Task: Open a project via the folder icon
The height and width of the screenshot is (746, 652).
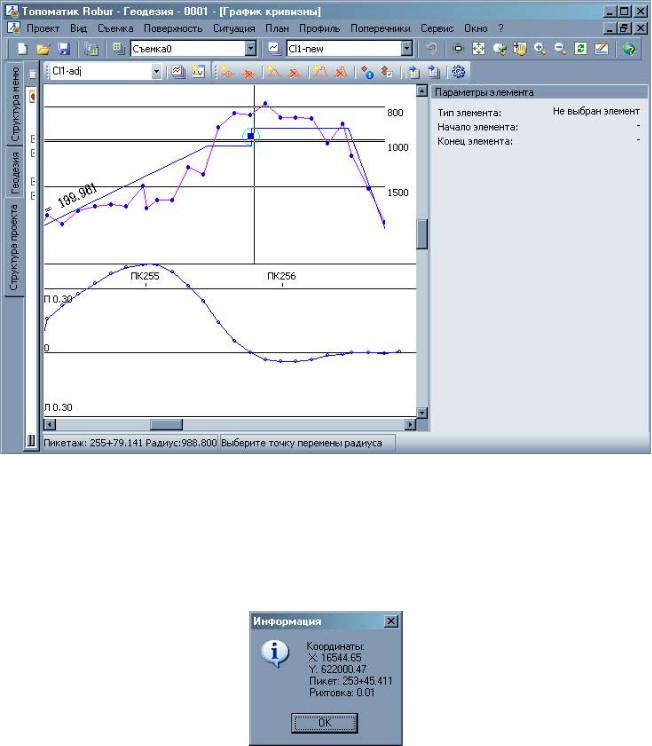Action: [x=43, y=49]
